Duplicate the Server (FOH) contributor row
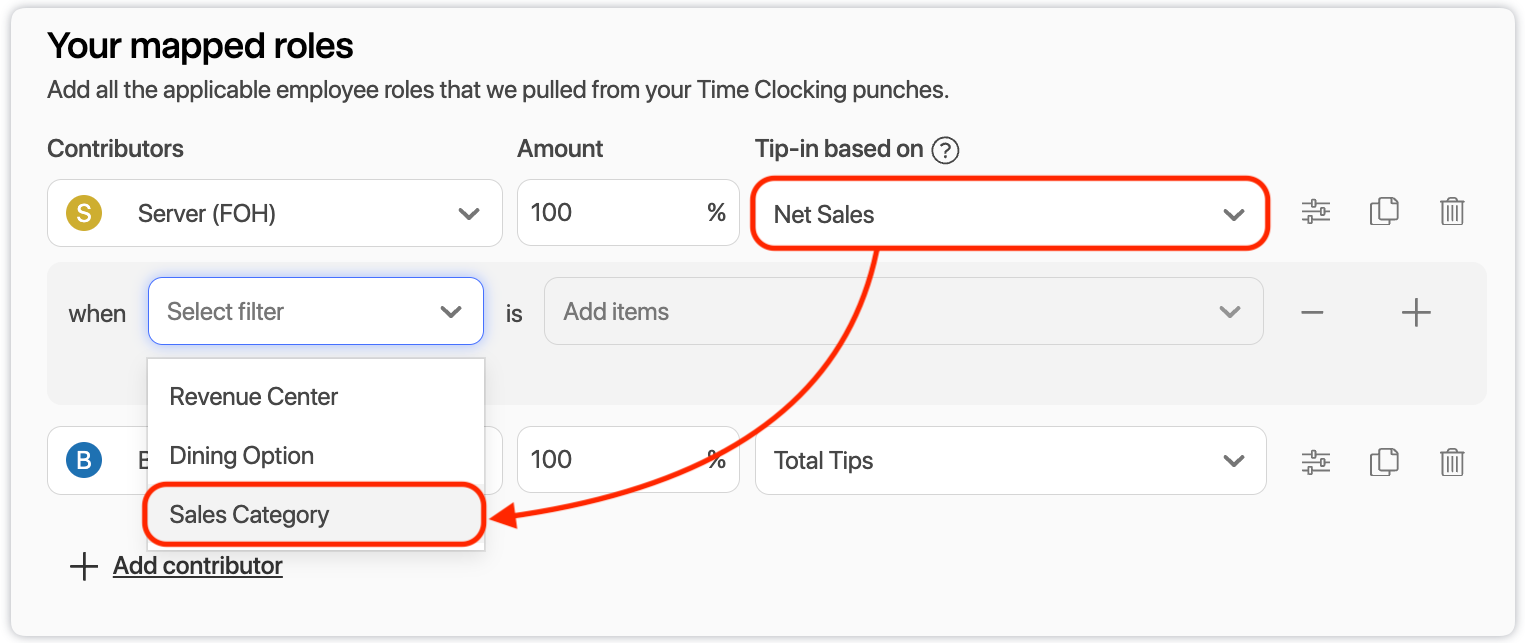 click(1384, 212)
